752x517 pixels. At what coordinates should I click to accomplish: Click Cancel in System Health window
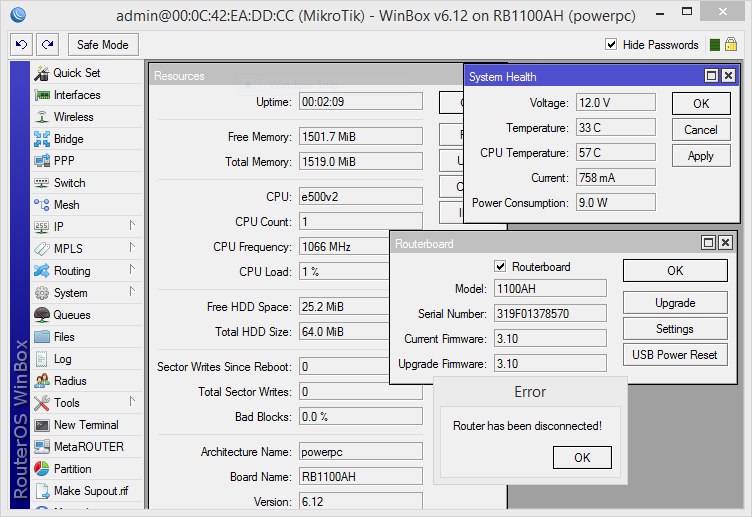(701, 130)
